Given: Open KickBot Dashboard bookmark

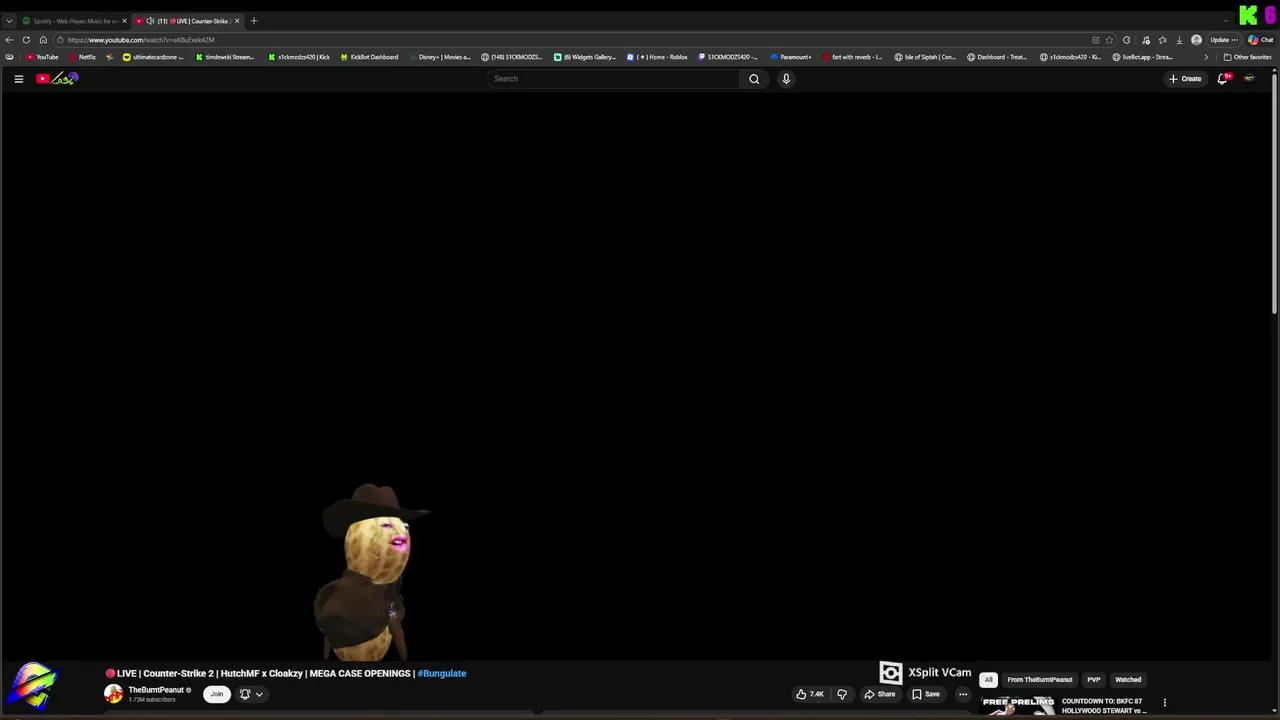Looking at the screenshot, I should click(x=369, y=57).
